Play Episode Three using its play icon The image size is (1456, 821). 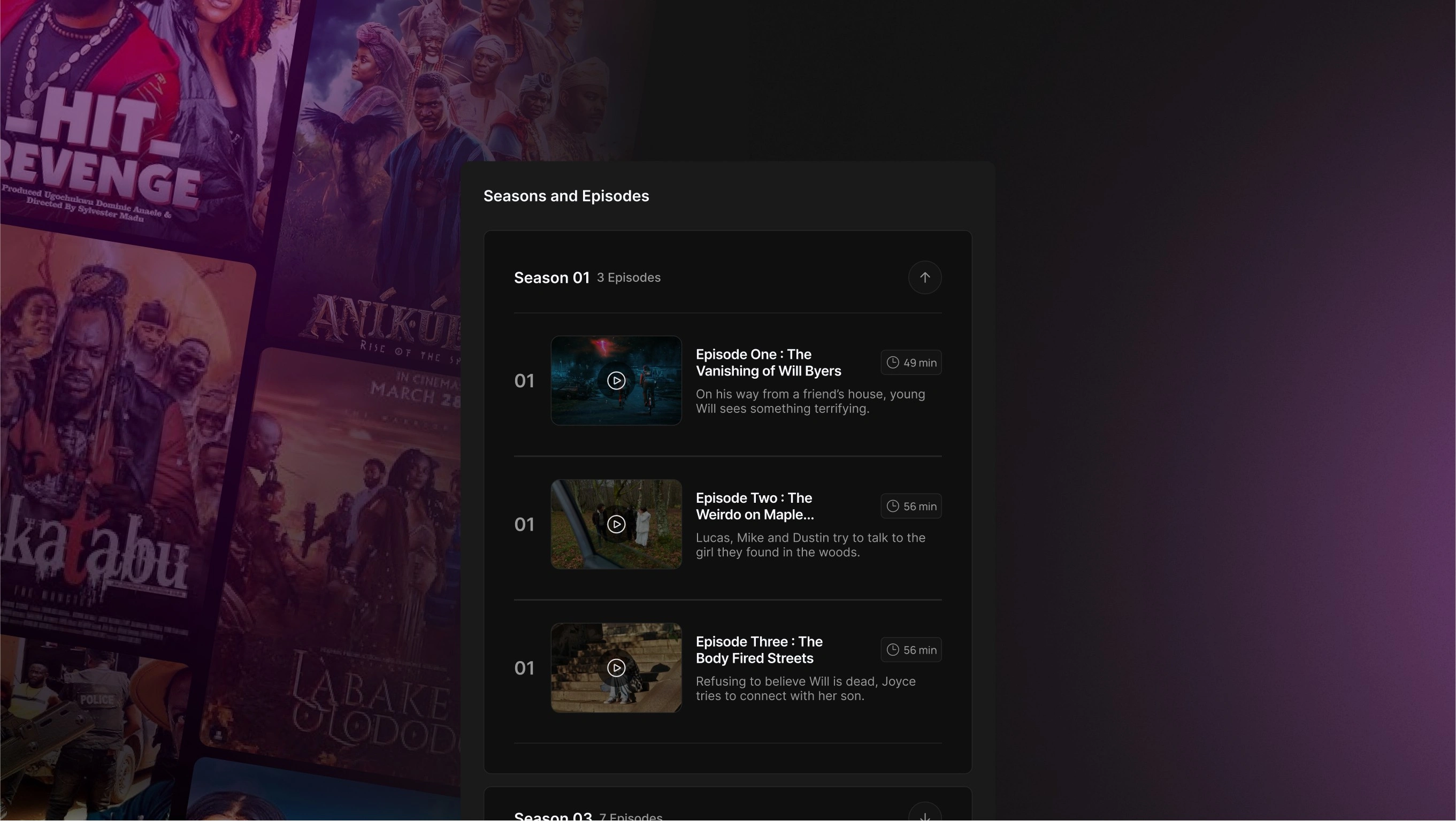coord(616,668)
